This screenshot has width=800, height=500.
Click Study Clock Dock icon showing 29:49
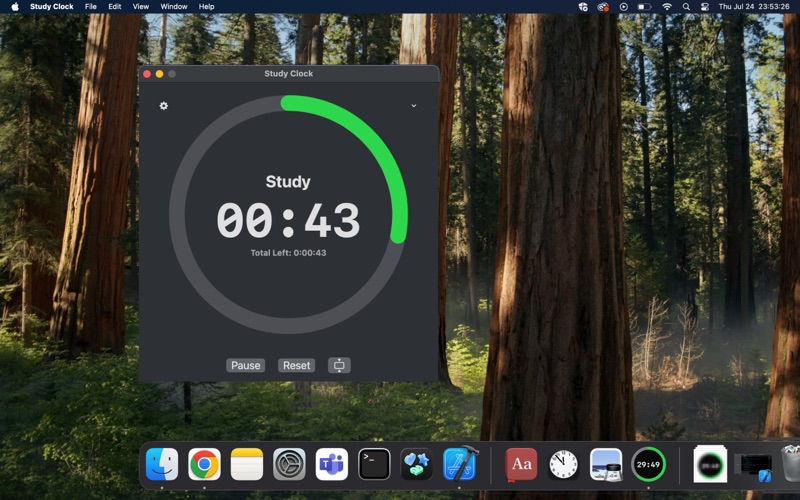point(648,464)
